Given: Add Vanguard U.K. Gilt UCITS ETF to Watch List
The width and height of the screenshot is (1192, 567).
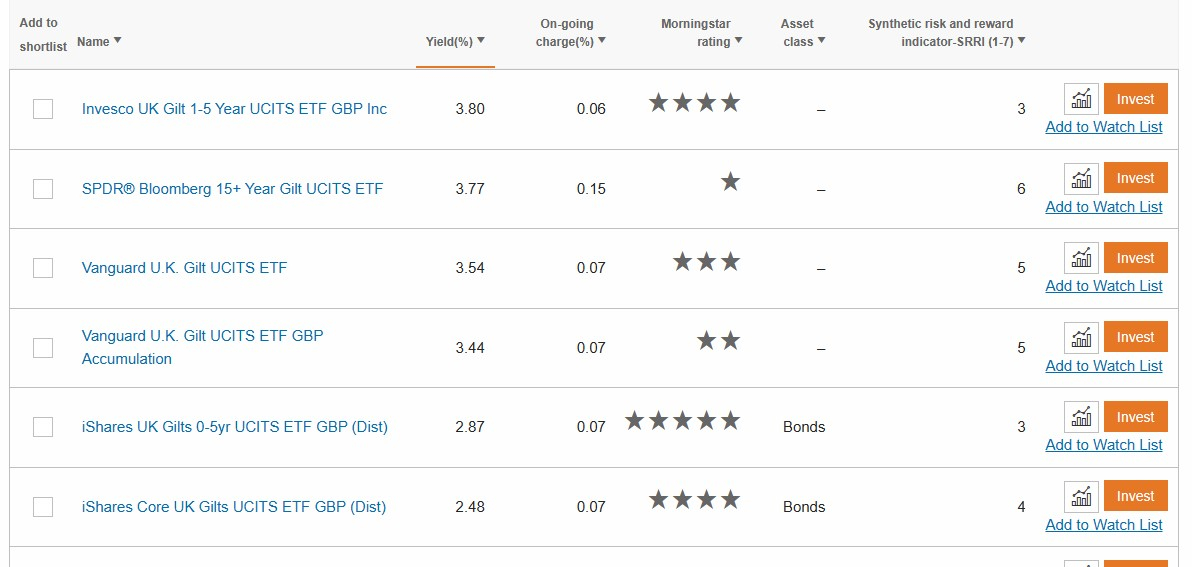Looking at the screenshot, I should tap(1103, 286).
